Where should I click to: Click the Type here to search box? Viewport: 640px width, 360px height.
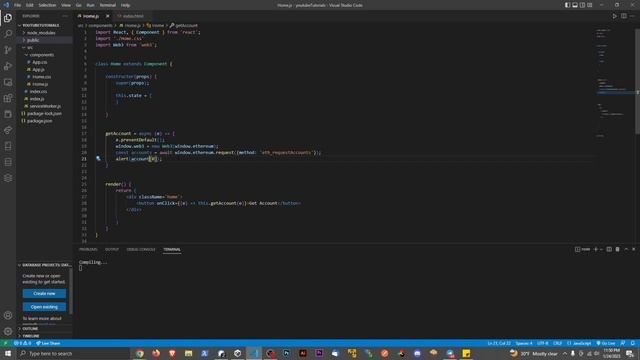point(73,353)
